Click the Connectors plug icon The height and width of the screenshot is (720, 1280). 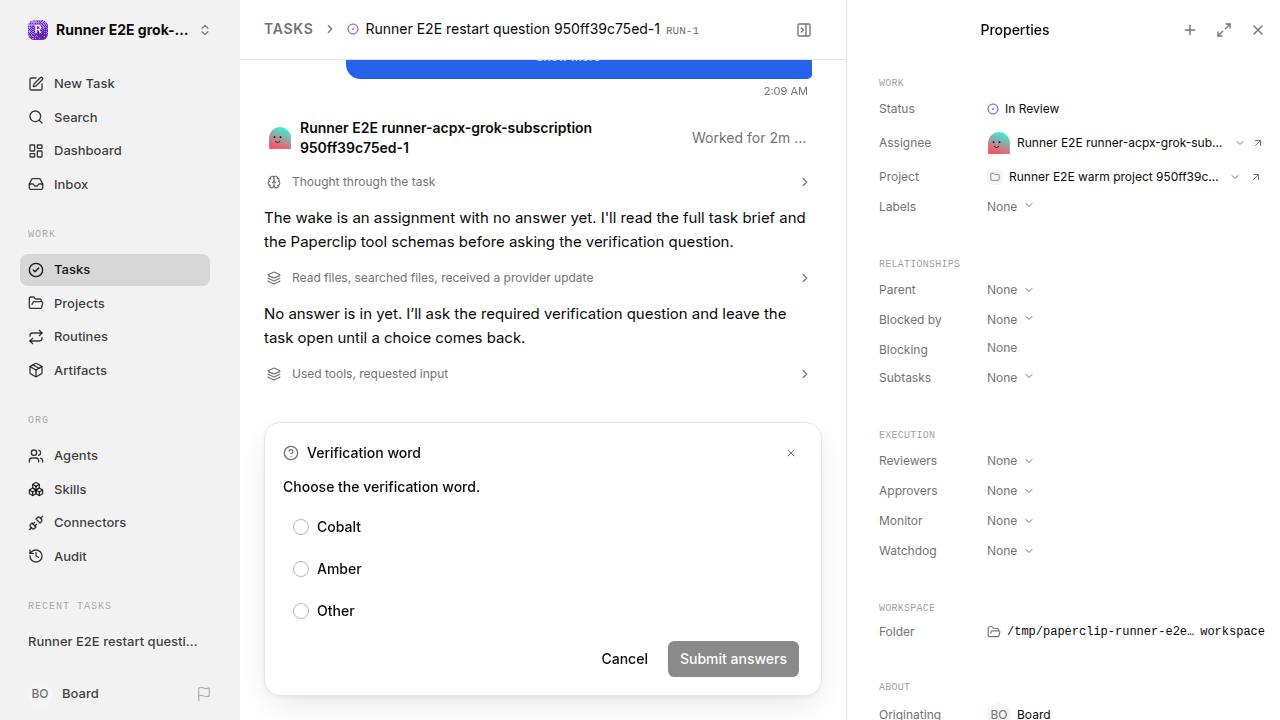pos(36,523)
